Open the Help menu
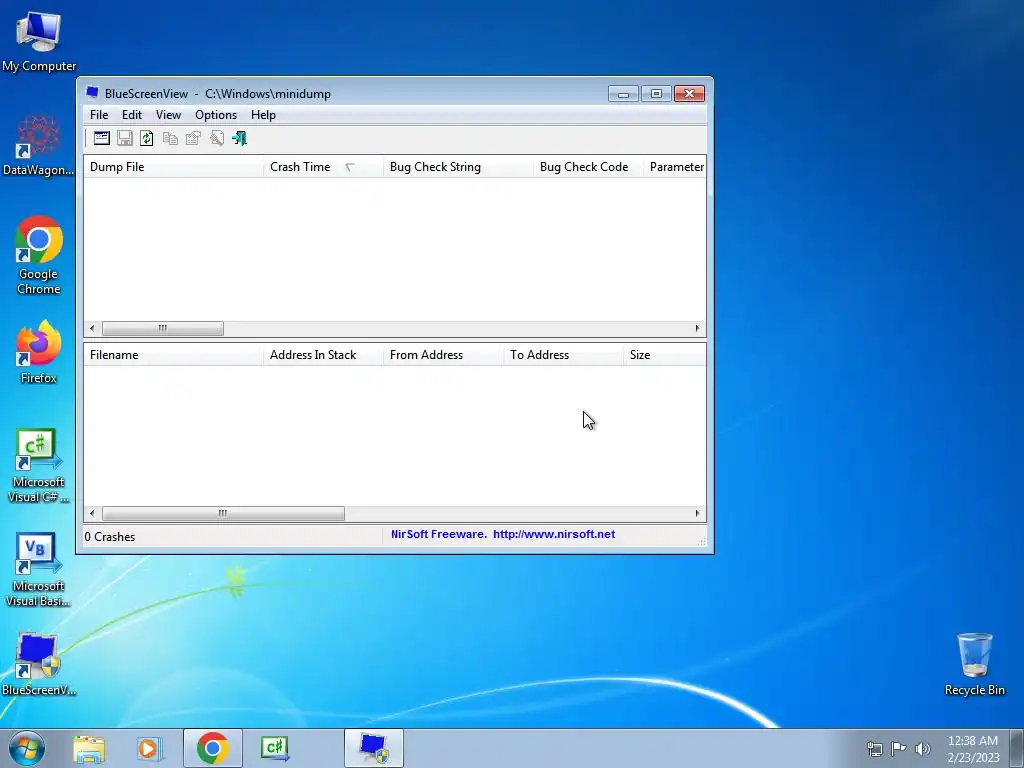Image resolution: width=1024 pixels, height=768 pixels. pos(263,115)
